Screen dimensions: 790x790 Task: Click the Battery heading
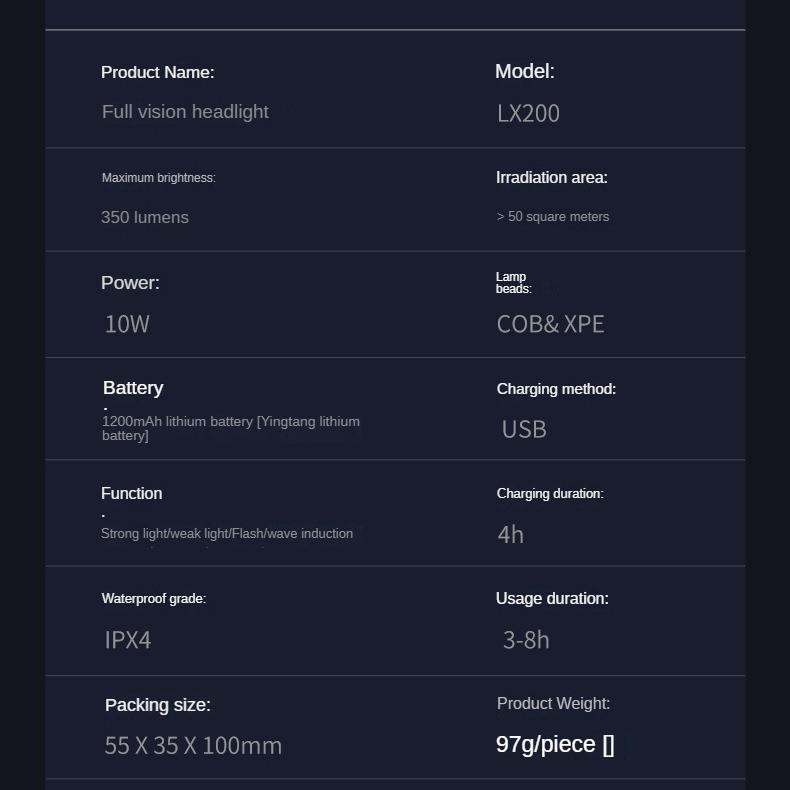tap(133, 388)
